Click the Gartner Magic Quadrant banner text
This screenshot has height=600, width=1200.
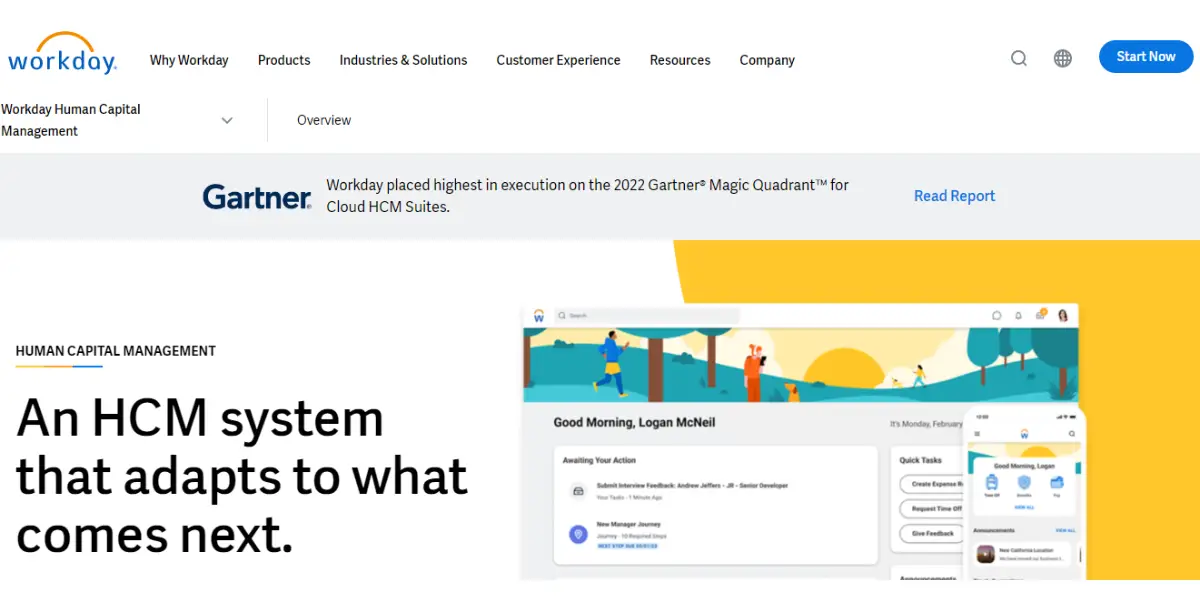(588, 196)
